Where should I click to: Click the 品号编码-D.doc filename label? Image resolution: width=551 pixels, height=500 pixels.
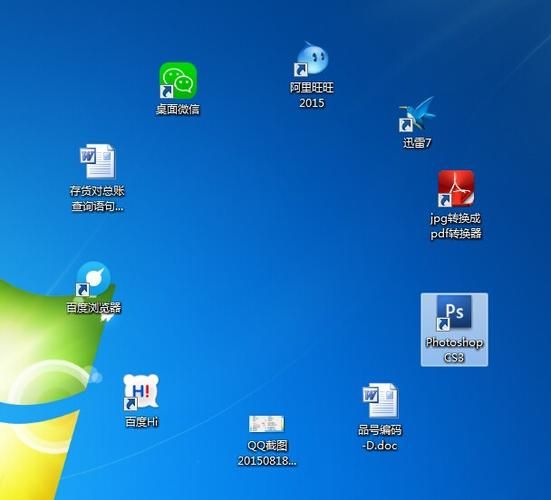[380, 437]
